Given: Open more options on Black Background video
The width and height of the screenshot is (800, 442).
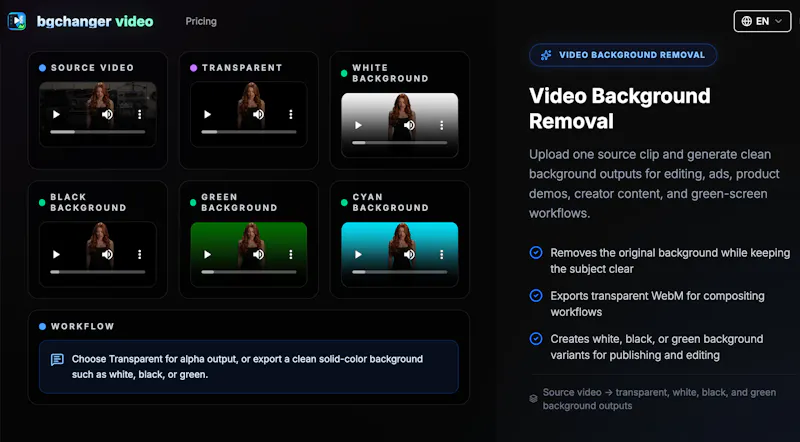Looking at the screenshot, I should tap(139, 254).
